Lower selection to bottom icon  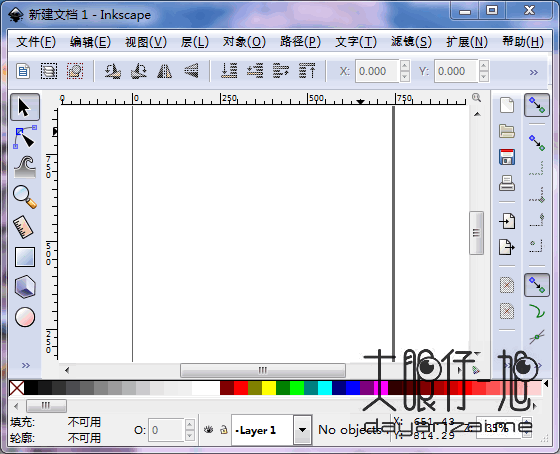tap(229, 71)
